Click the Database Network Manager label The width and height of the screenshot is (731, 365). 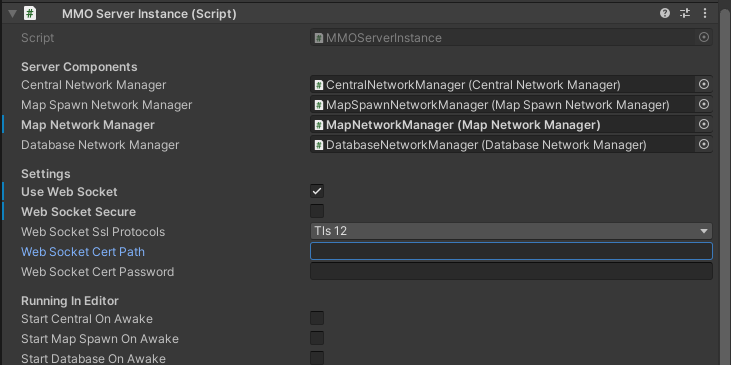[x=100, y=145]
